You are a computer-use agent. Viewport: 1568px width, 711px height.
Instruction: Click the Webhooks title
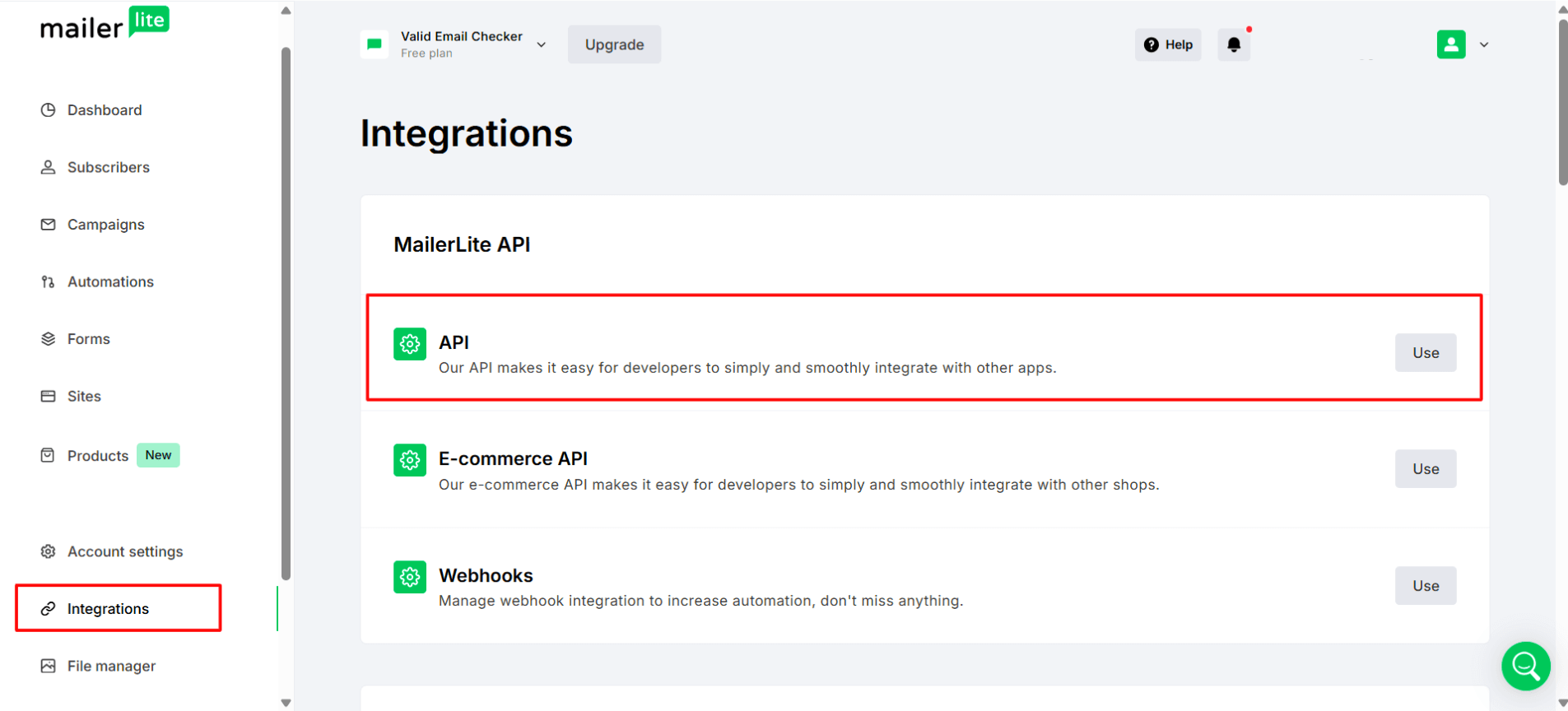pos(486,575)
